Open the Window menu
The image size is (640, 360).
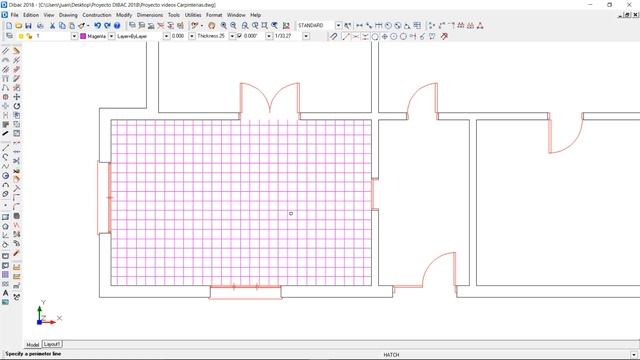[236, 15]
